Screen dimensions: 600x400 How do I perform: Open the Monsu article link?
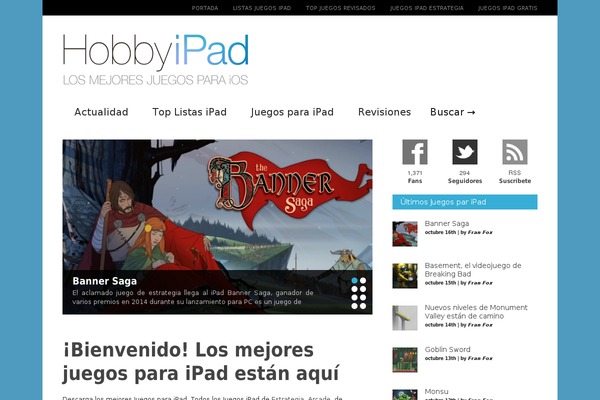pos(436,392)
